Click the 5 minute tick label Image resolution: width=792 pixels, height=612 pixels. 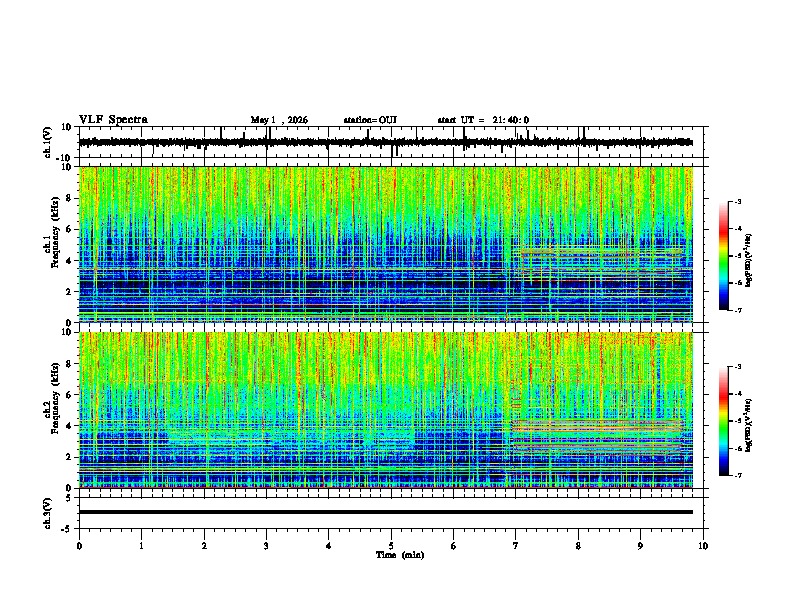click(x=391, y=546)
